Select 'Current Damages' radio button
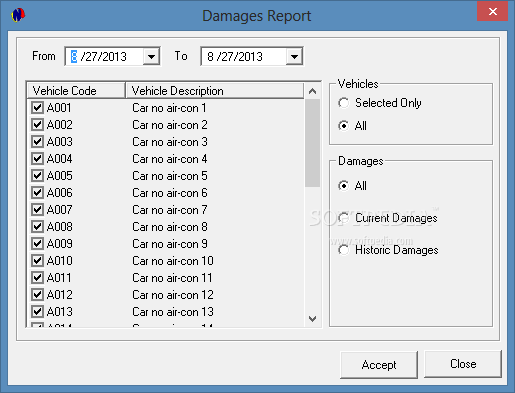515x393 pixels. (x=344, y=218)
